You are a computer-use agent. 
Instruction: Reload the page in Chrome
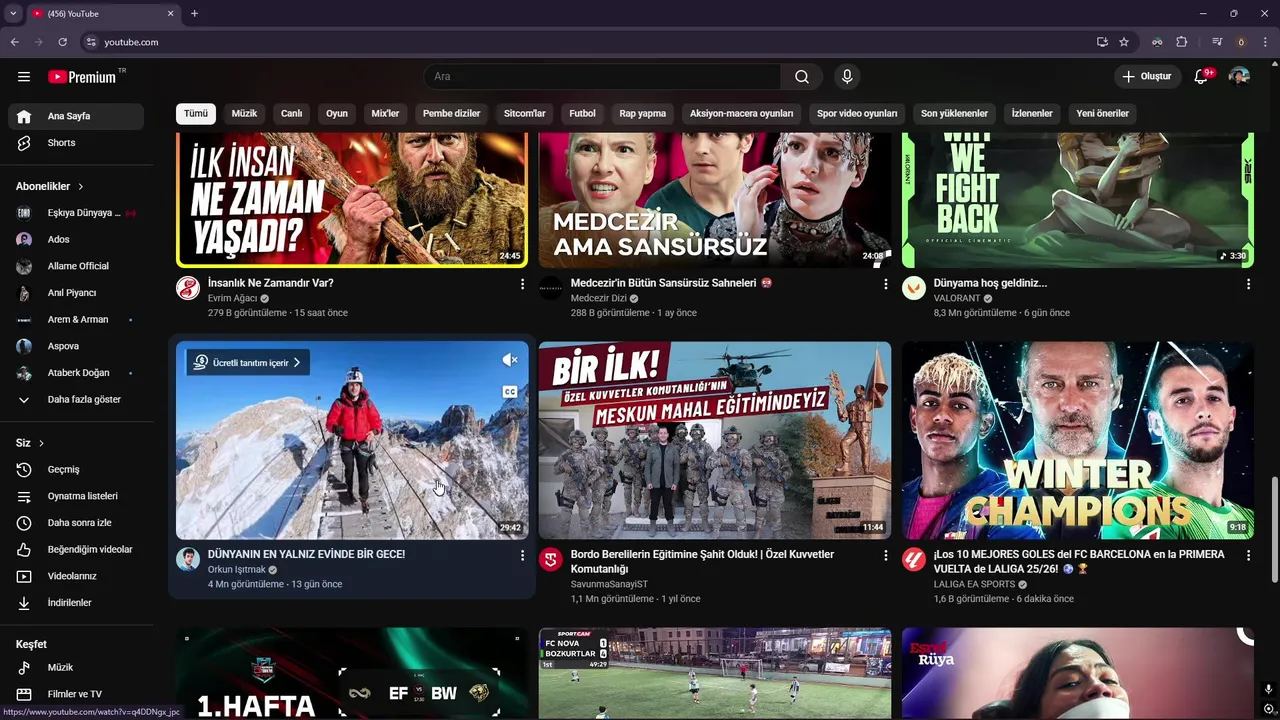(x=62, y=42)
